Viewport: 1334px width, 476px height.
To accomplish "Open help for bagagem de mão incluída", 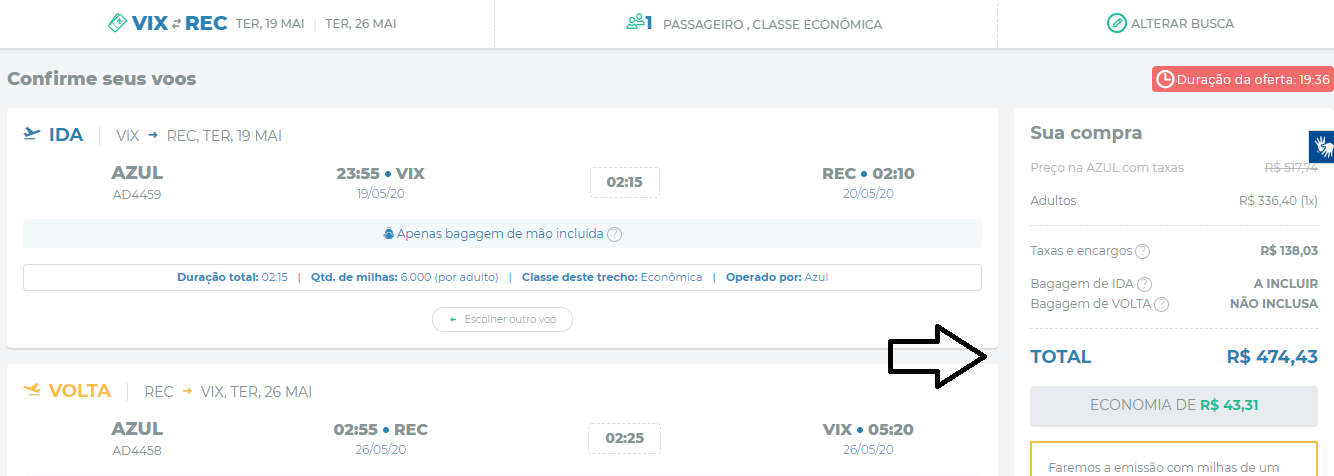I will [x=615, y=234].
